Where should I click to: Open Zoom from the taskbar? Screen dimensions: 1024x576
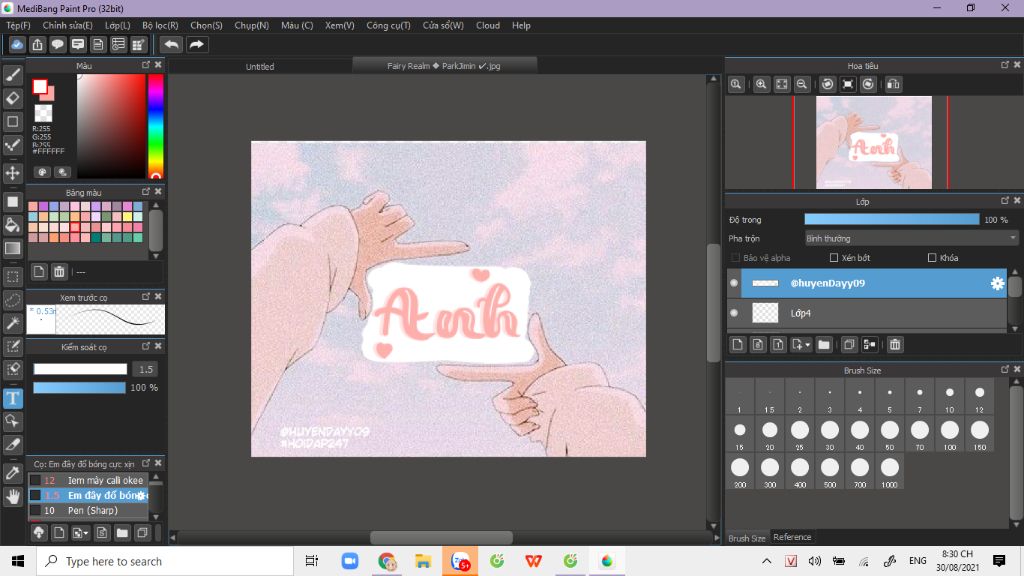(350, 561)
